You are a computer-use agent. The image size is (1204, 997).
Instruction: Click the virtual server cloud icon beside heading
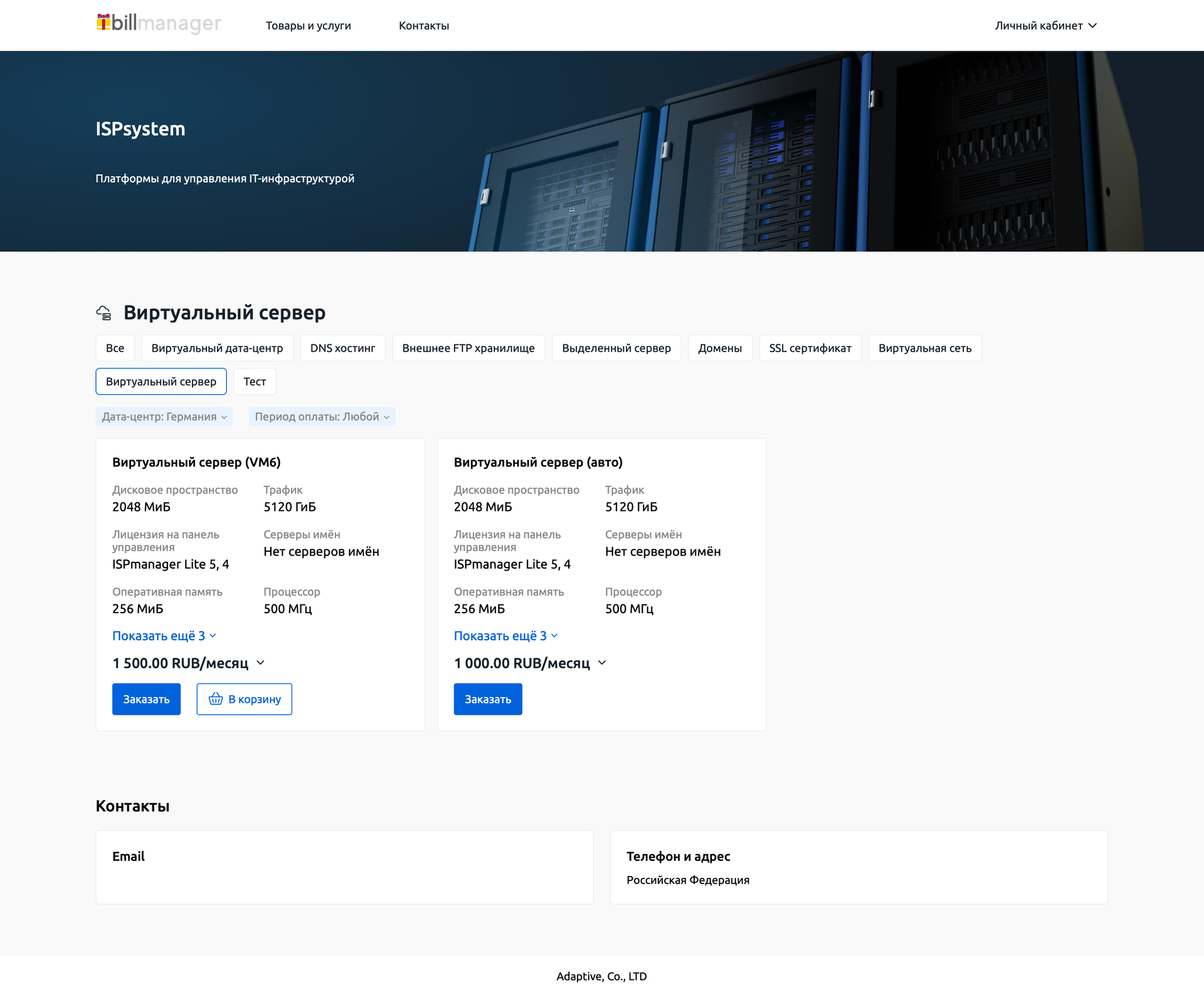coord(104,313)
